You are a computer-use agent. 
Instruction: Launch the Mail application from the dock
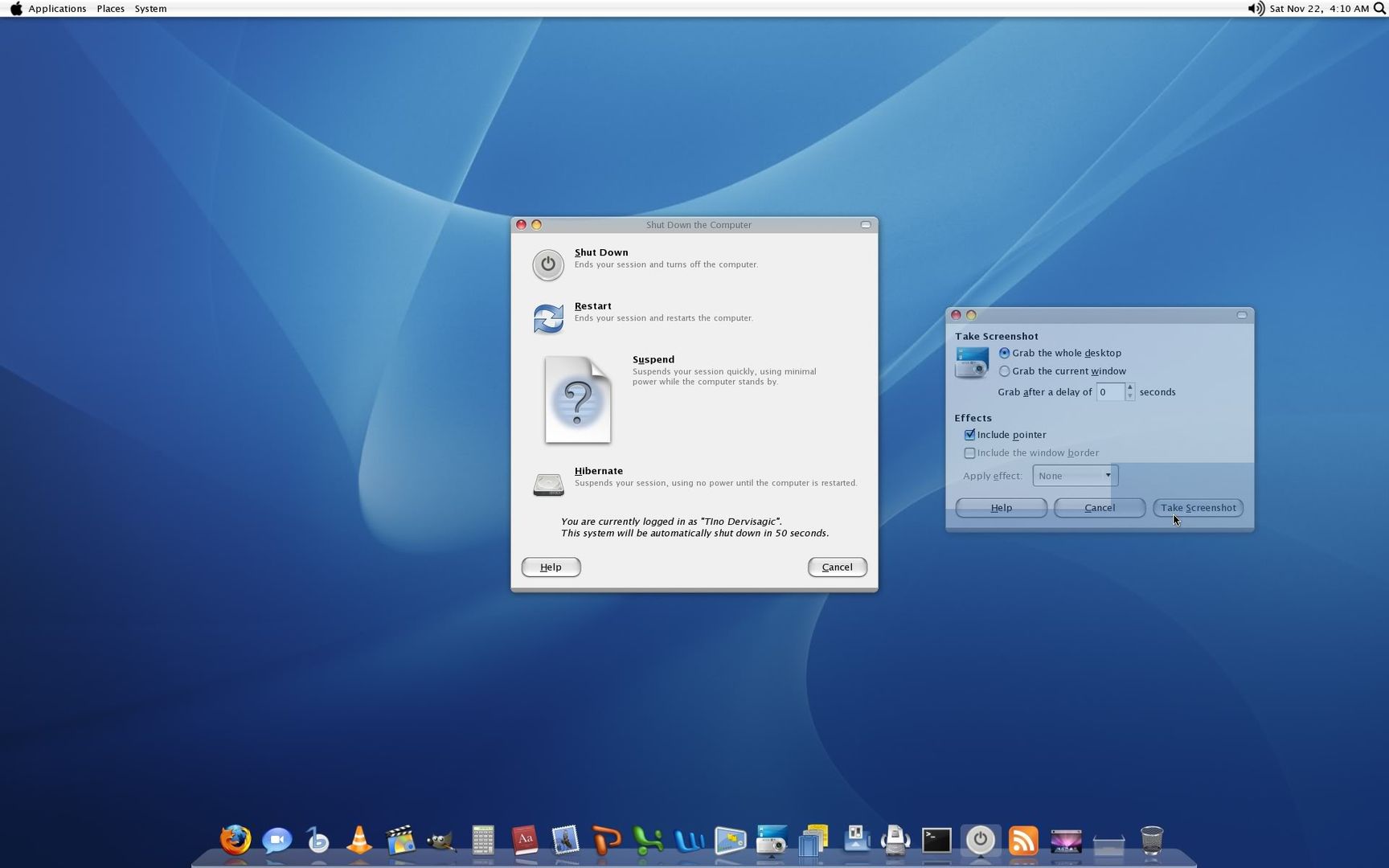tap(566, 841)
